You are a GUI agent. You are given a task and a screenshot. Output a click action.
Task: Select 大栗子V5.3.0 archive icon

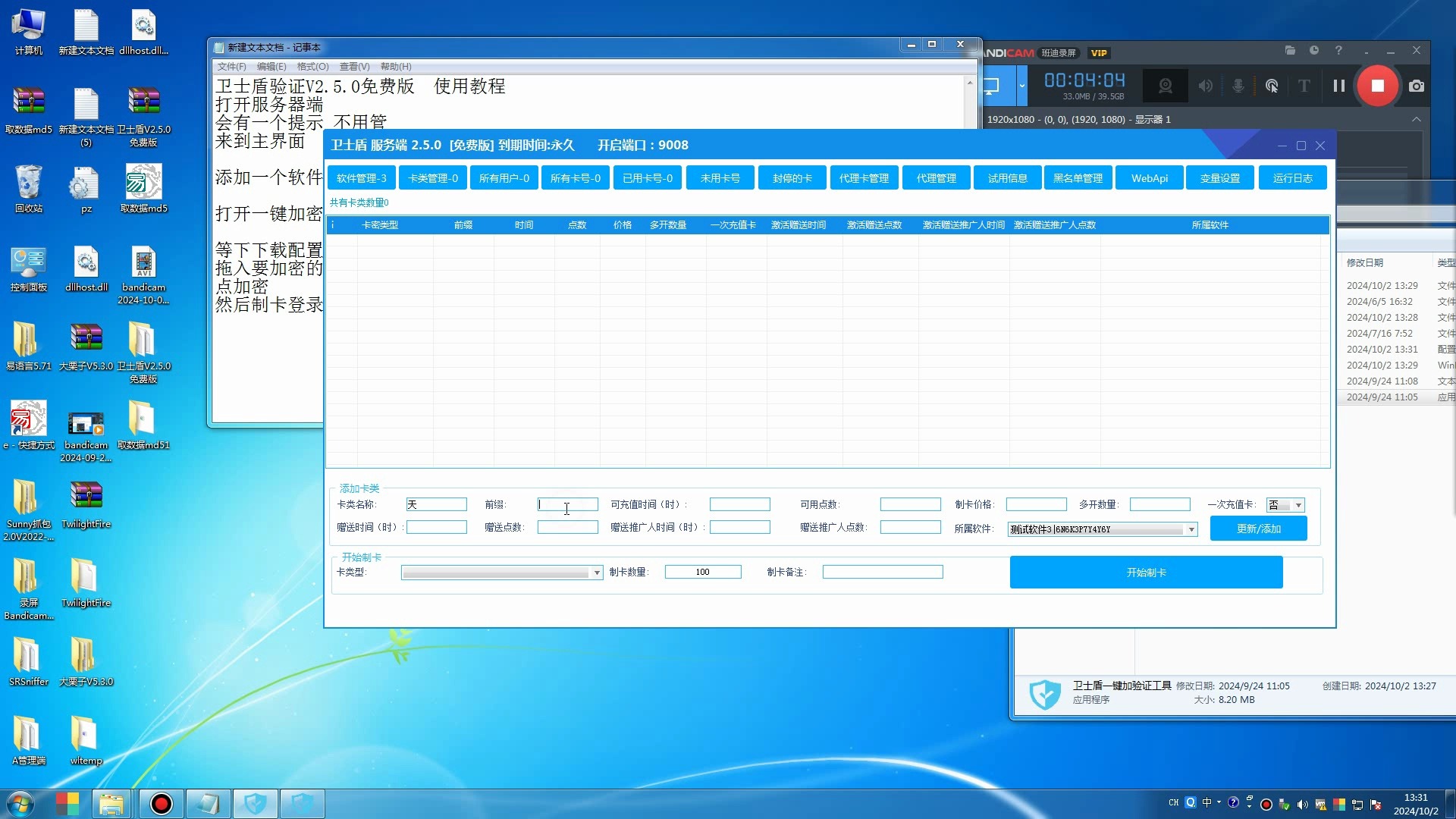86,346
